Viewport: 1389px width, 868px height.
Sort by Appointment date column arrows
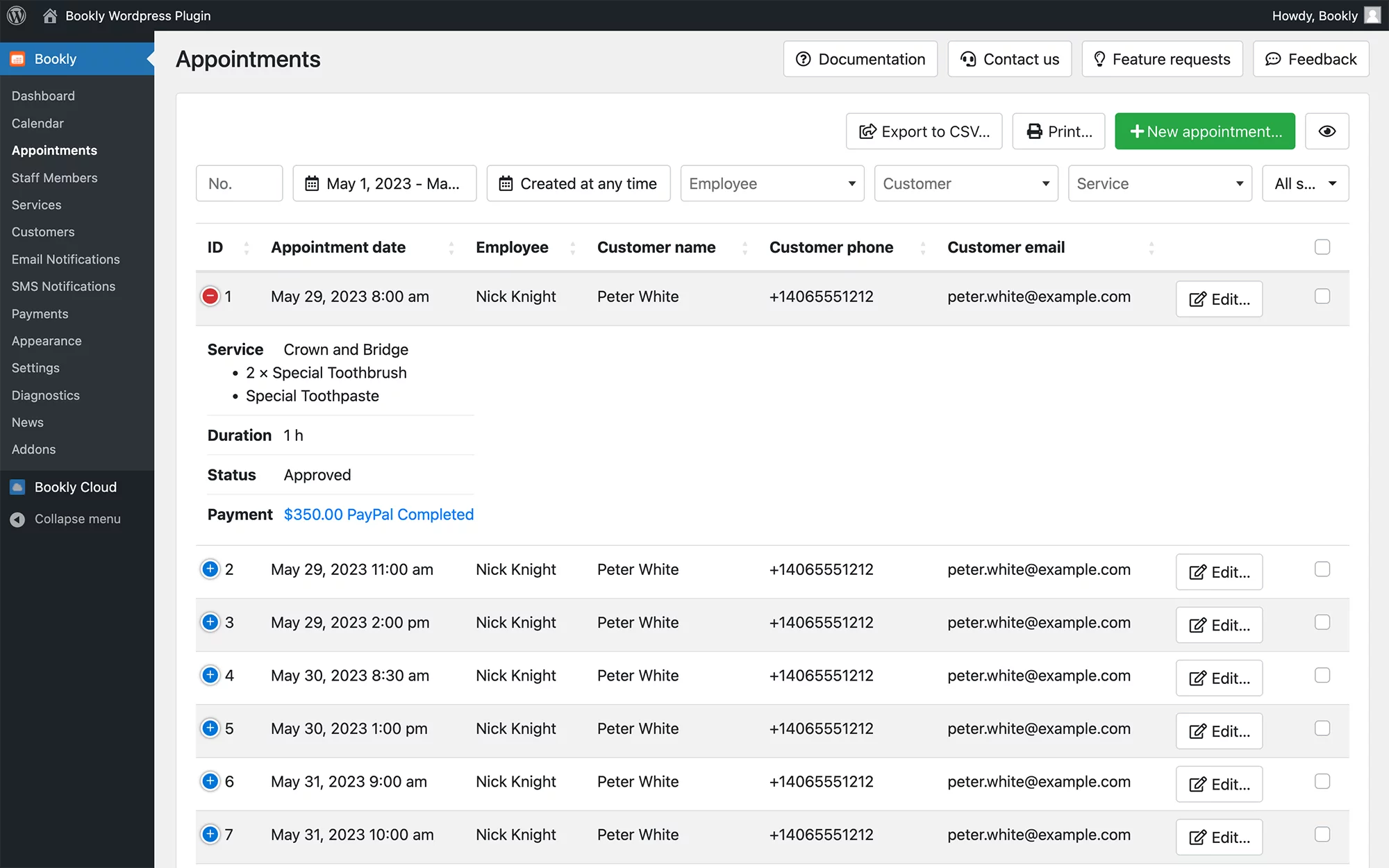(451, 247)
